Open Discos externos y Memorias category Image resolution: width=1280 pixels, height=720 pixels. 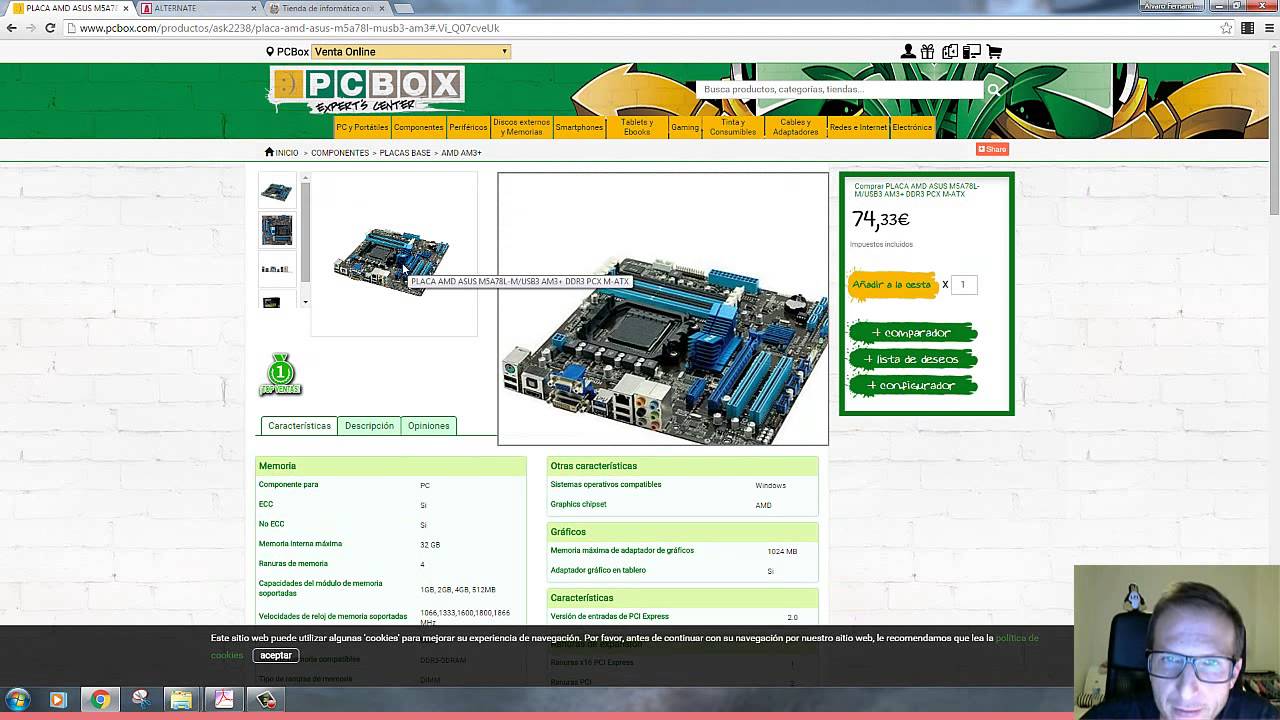[x=521, y=127]
